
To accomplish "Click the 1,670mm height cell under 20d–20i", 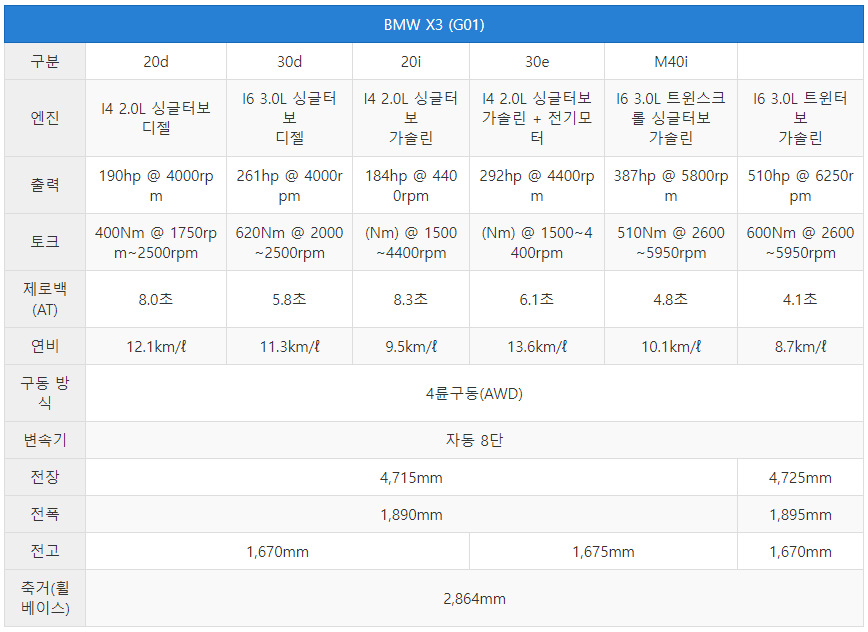I will click(277, 551).
